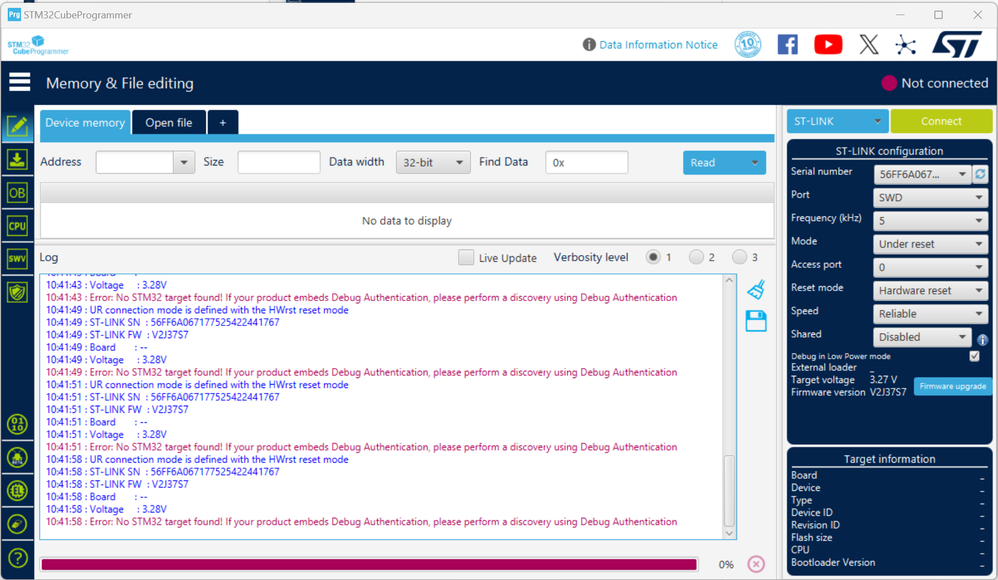
Task: Open ST YouTube channel icon
Action: [x=828, y=45]
